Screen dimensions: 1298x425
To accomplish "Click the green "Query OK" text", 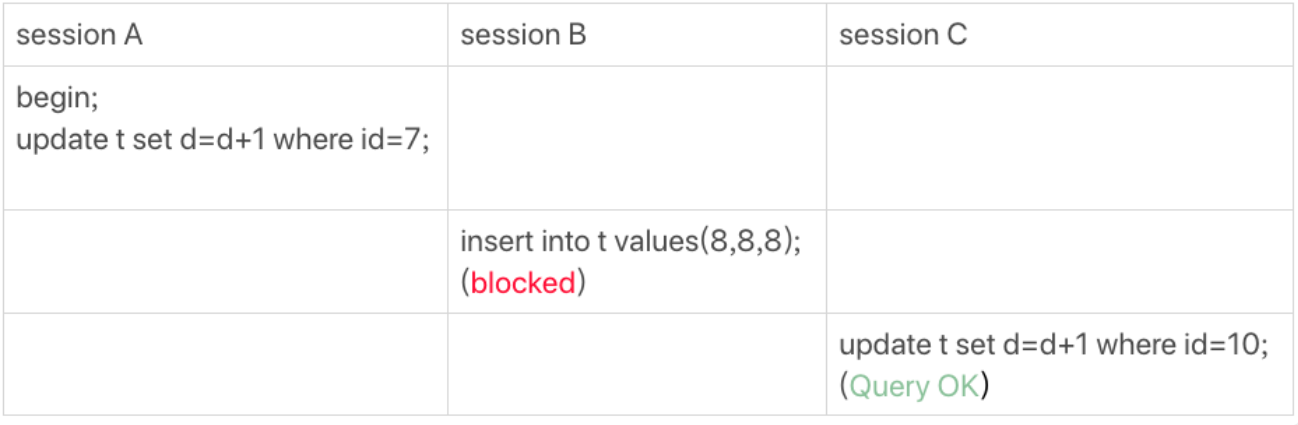I will pyautogui.click(x=913, y=386).
